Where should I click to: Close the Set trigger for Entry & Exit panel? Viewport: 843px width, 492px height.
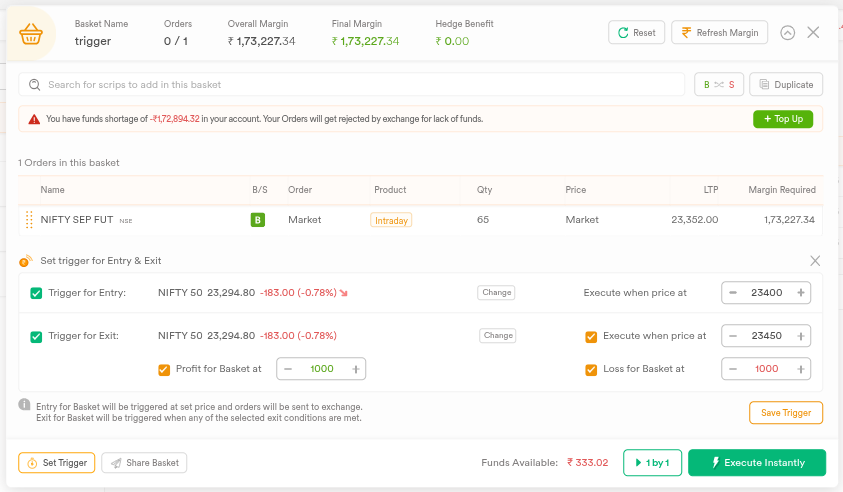point(815,261)
